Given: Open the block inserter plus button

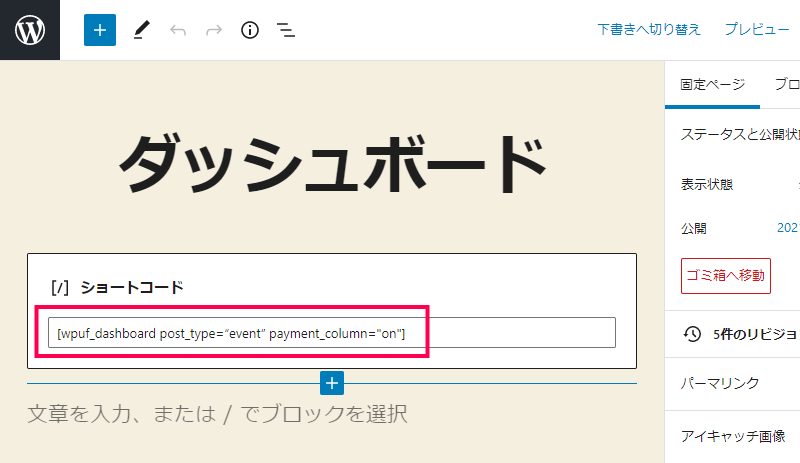Looking at the screenshot, I should point(99,30).
